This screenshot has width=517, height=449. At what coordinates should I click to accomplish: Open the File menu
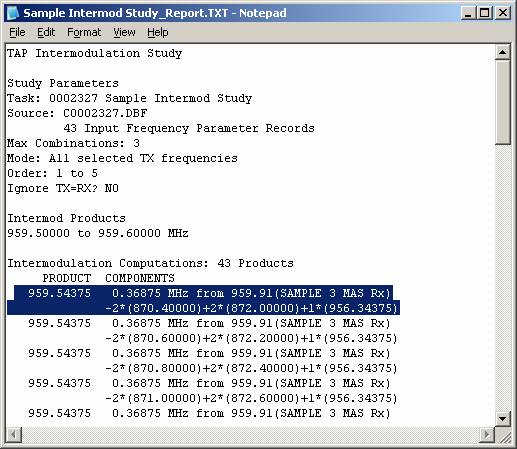point(17,32)
